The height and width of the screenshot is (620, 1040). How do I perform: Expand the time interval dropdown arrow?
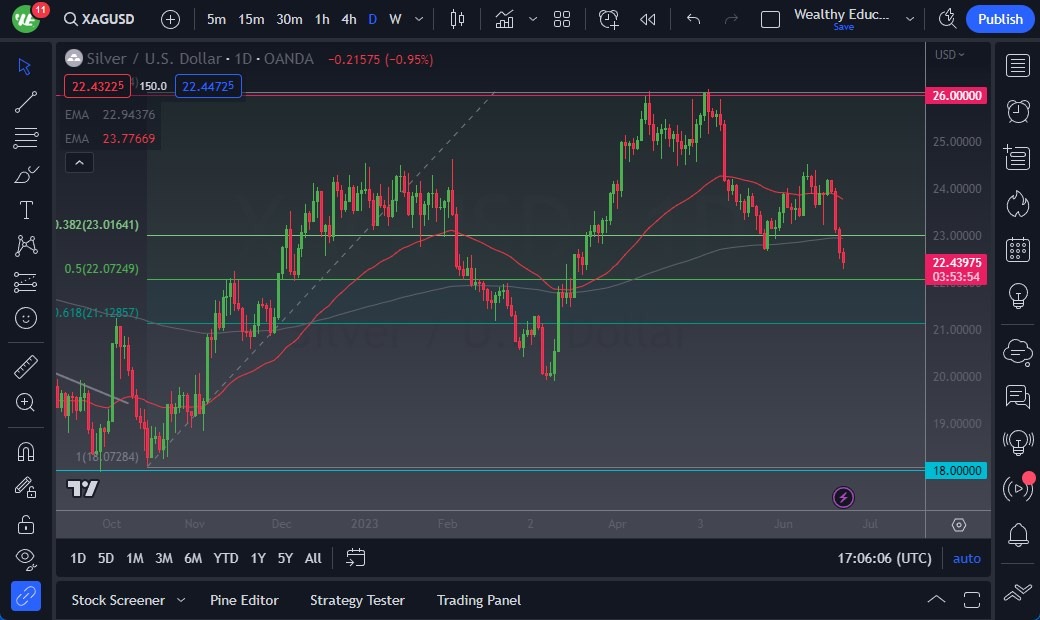(x=418, y=19)
